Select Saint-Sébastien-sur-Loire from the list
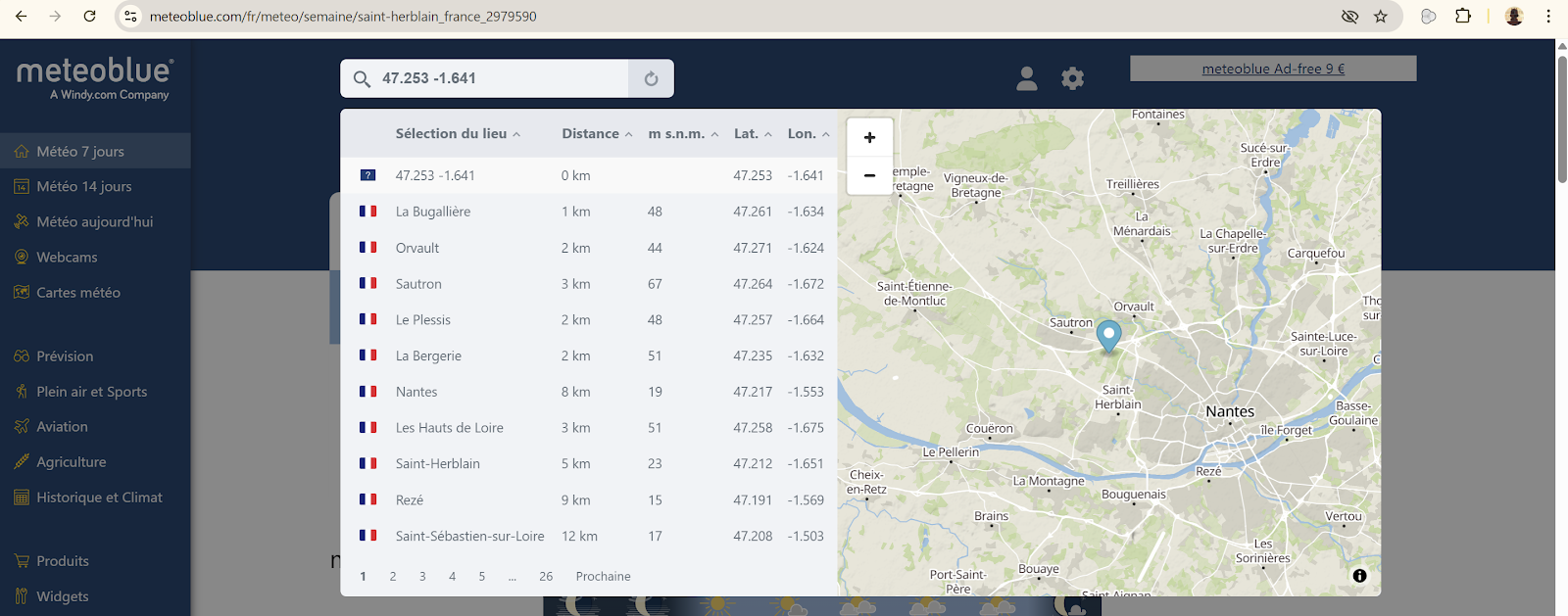Viewport: 1568px width, 616px height. (589, 536)
